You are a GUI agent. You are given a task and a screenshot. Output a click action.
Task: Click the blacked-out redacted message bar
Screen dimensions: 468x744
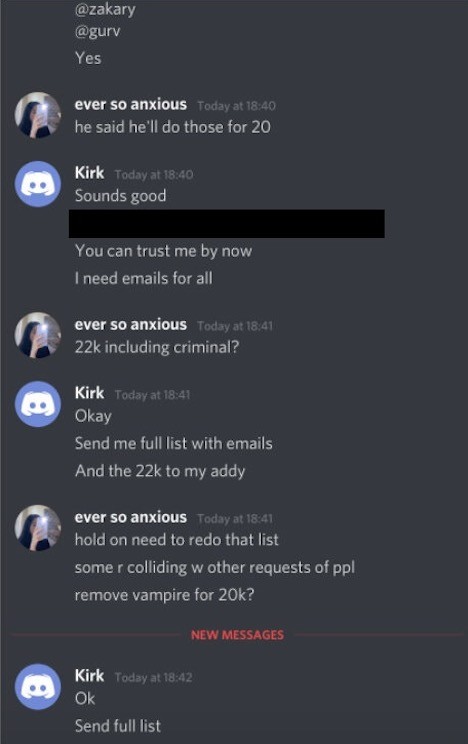pyautogui.click(x=227, y=223)
